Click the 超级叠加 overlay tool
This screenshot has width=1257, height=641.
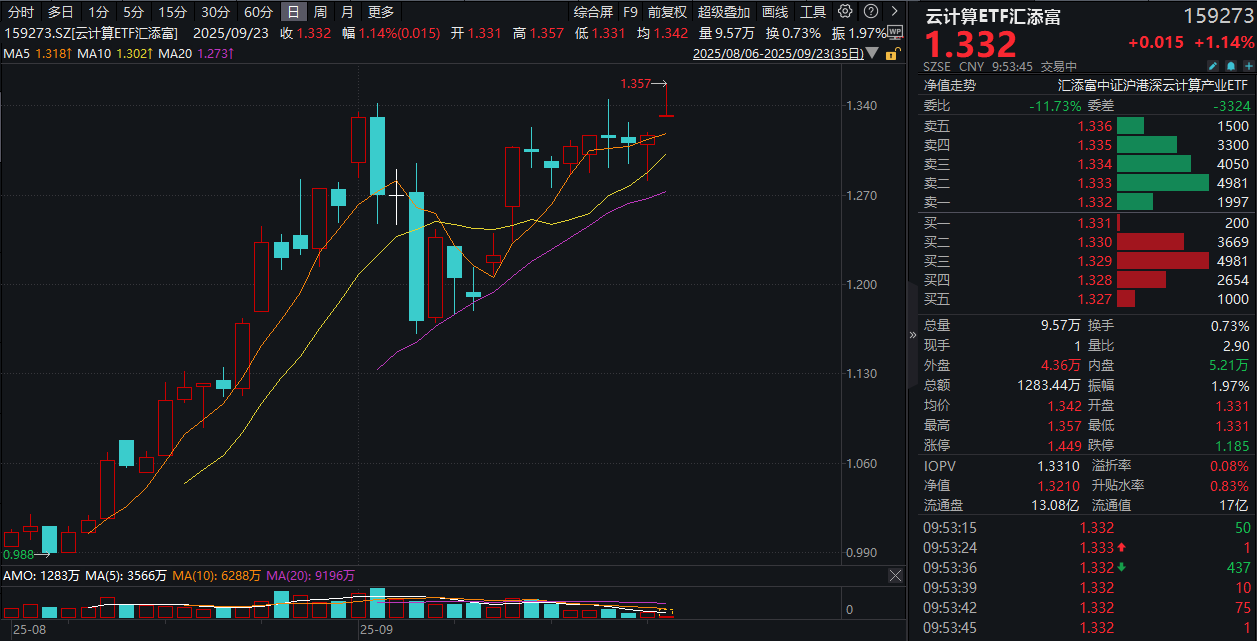[722, 12]
